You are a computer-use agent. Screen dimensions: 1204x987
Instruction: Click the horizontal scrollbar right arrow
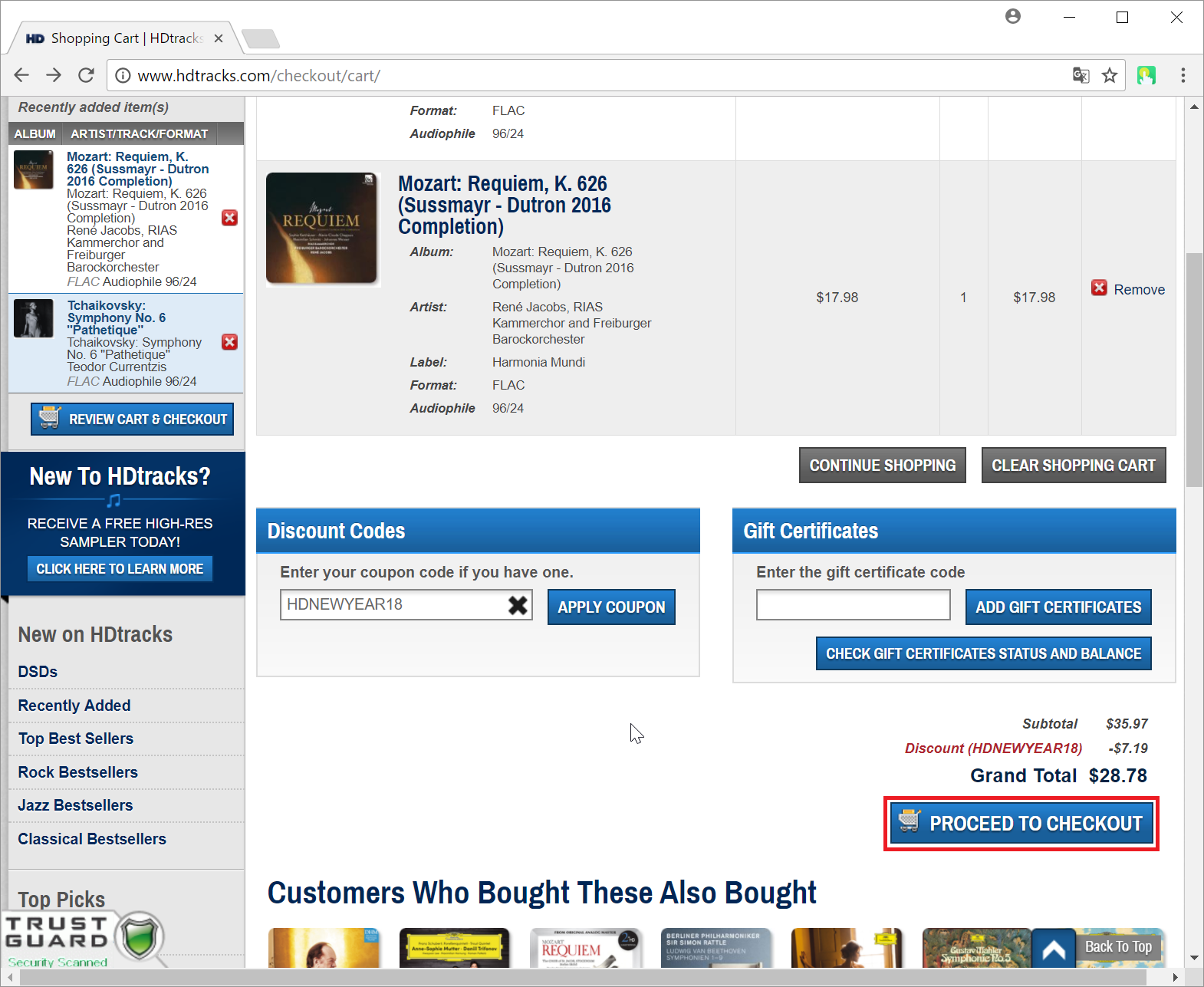(1176, 978)
